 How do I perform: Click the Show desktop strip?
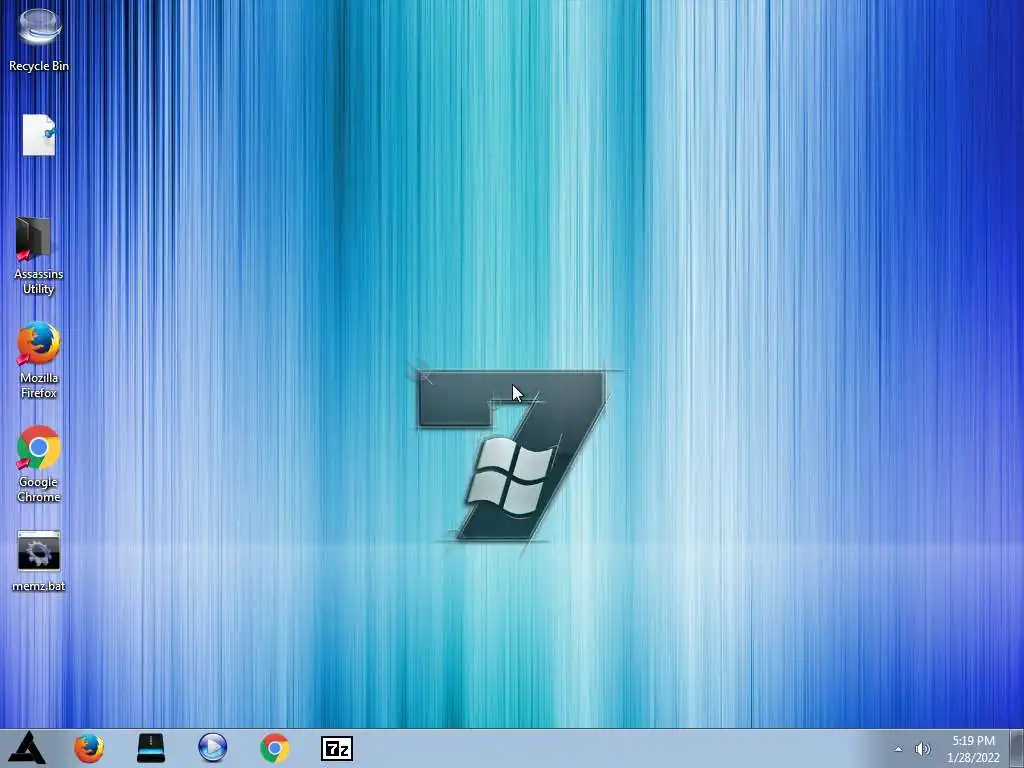coord(1017,748)
